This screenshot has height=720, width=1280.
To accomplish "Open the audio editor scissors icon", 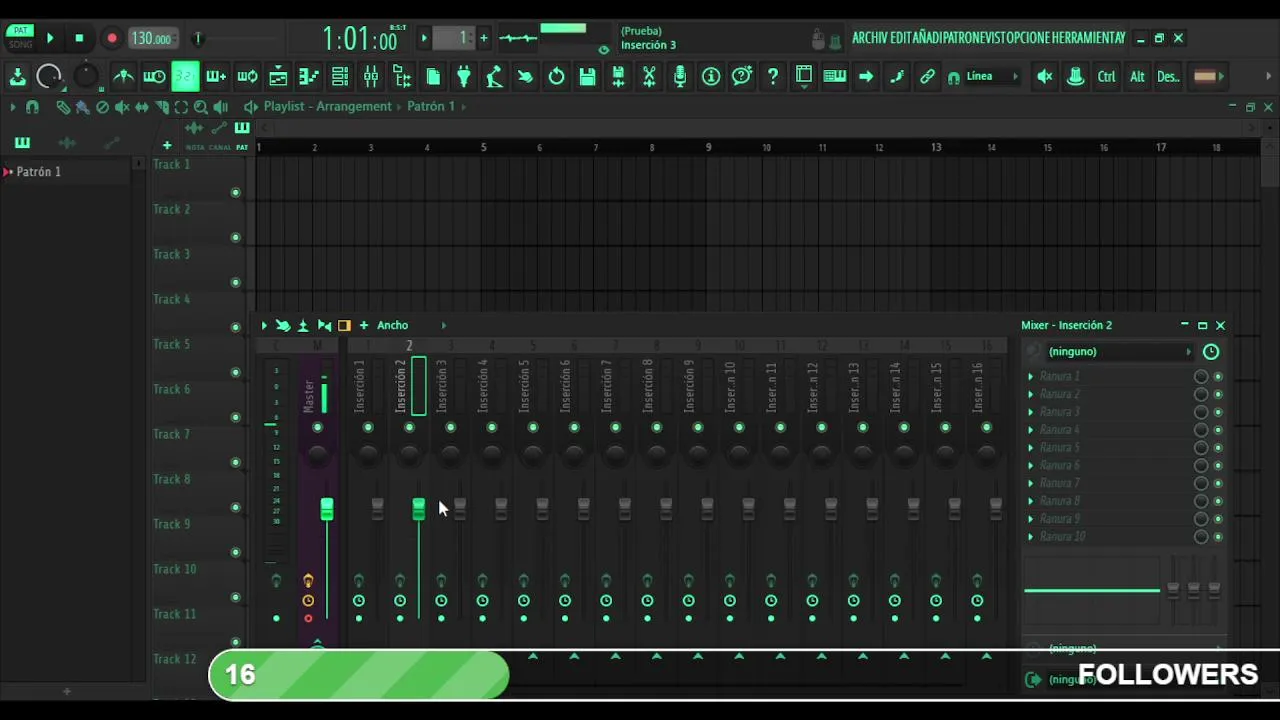I will 649,76.
